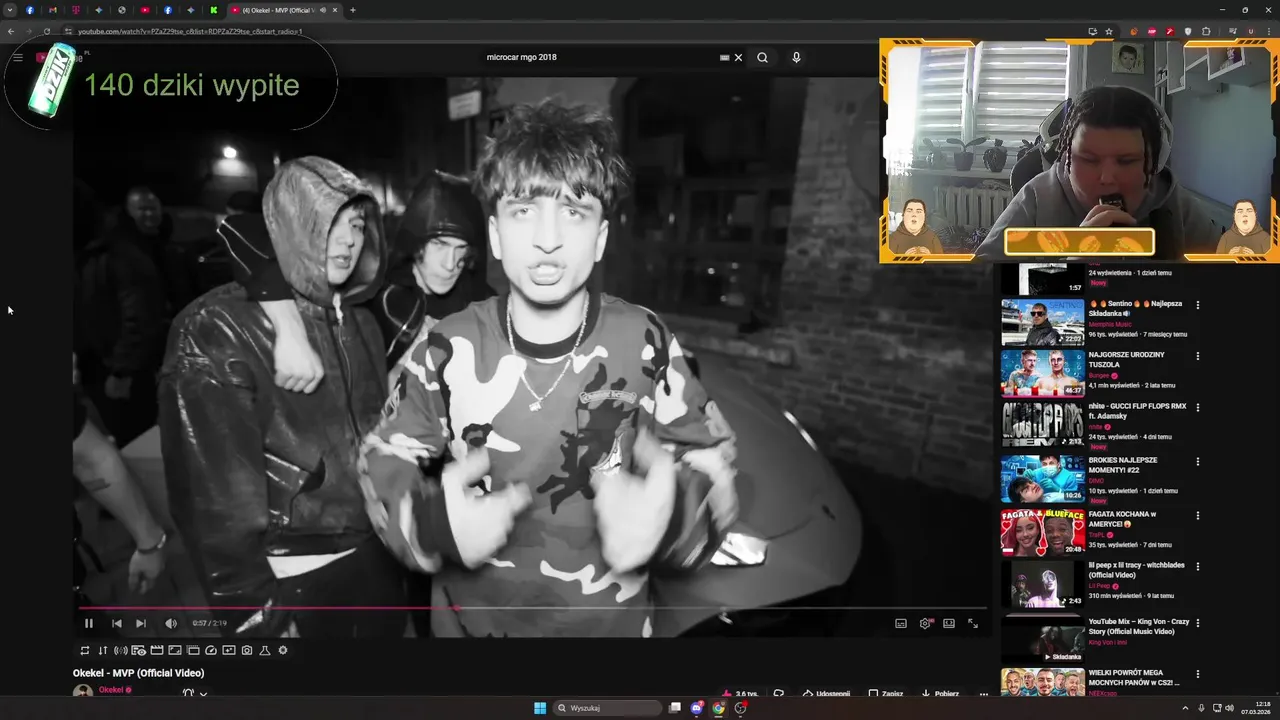Click the clapperboard icon below the player

pos(157,650)
